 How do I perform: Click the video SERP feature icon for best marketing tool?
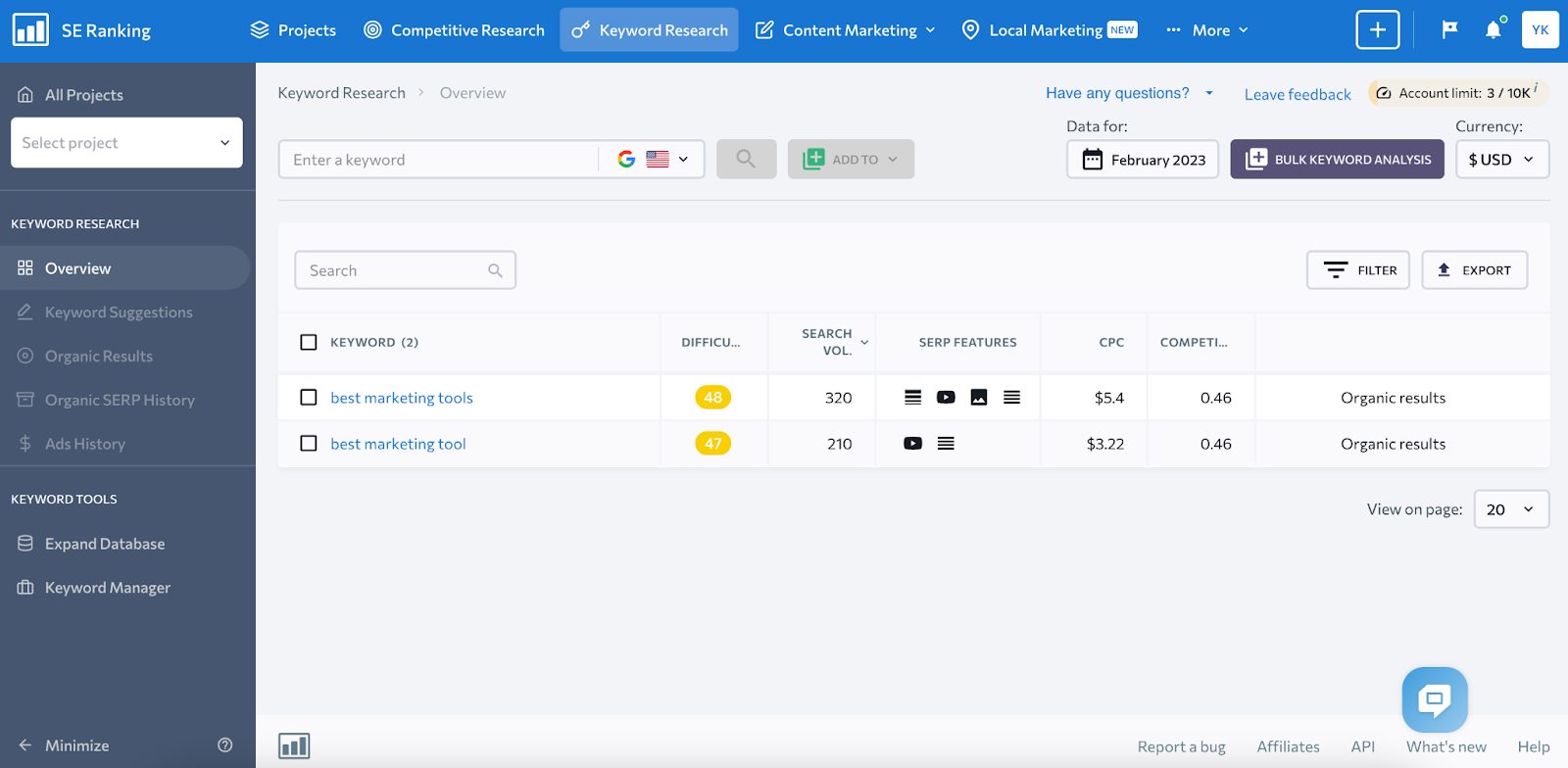912,443
